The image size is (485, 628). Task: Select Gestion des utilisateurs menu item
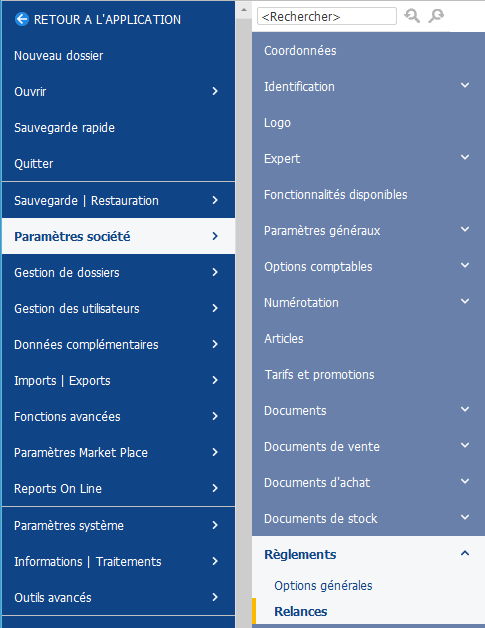[x=119, y=308]
